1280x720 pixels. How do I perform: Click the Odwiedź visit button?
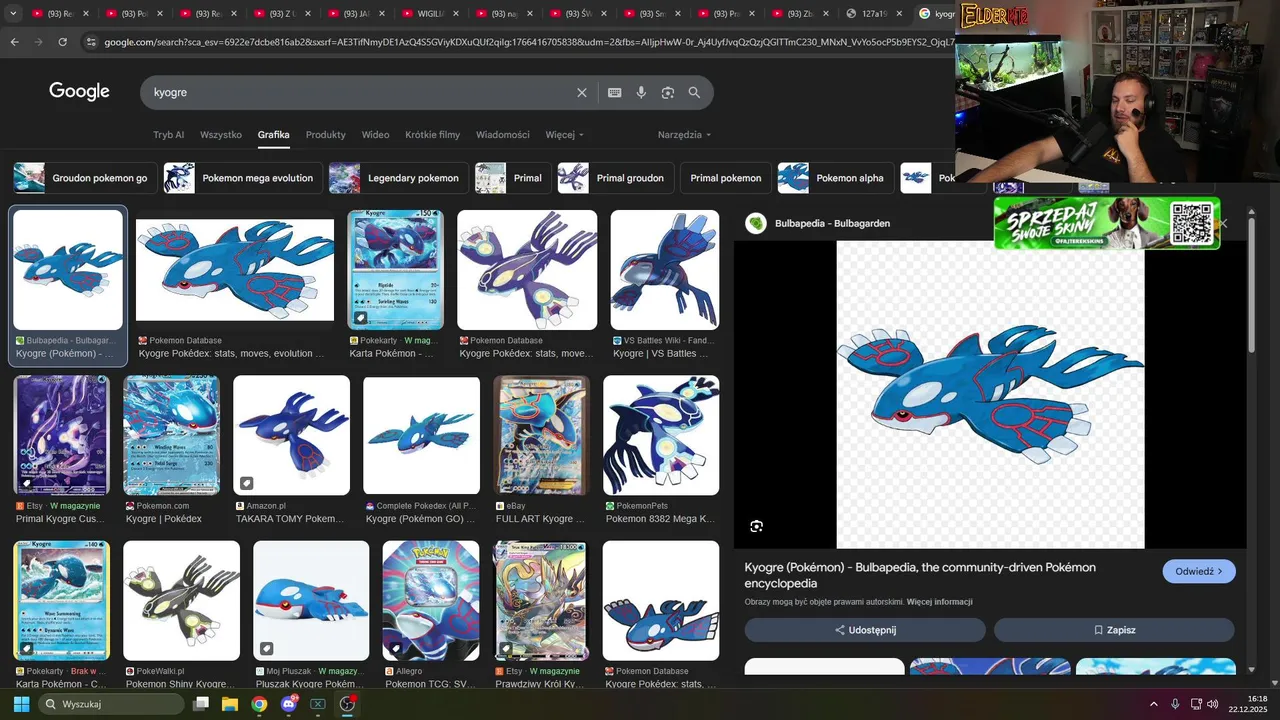(x=1199, y=572)
